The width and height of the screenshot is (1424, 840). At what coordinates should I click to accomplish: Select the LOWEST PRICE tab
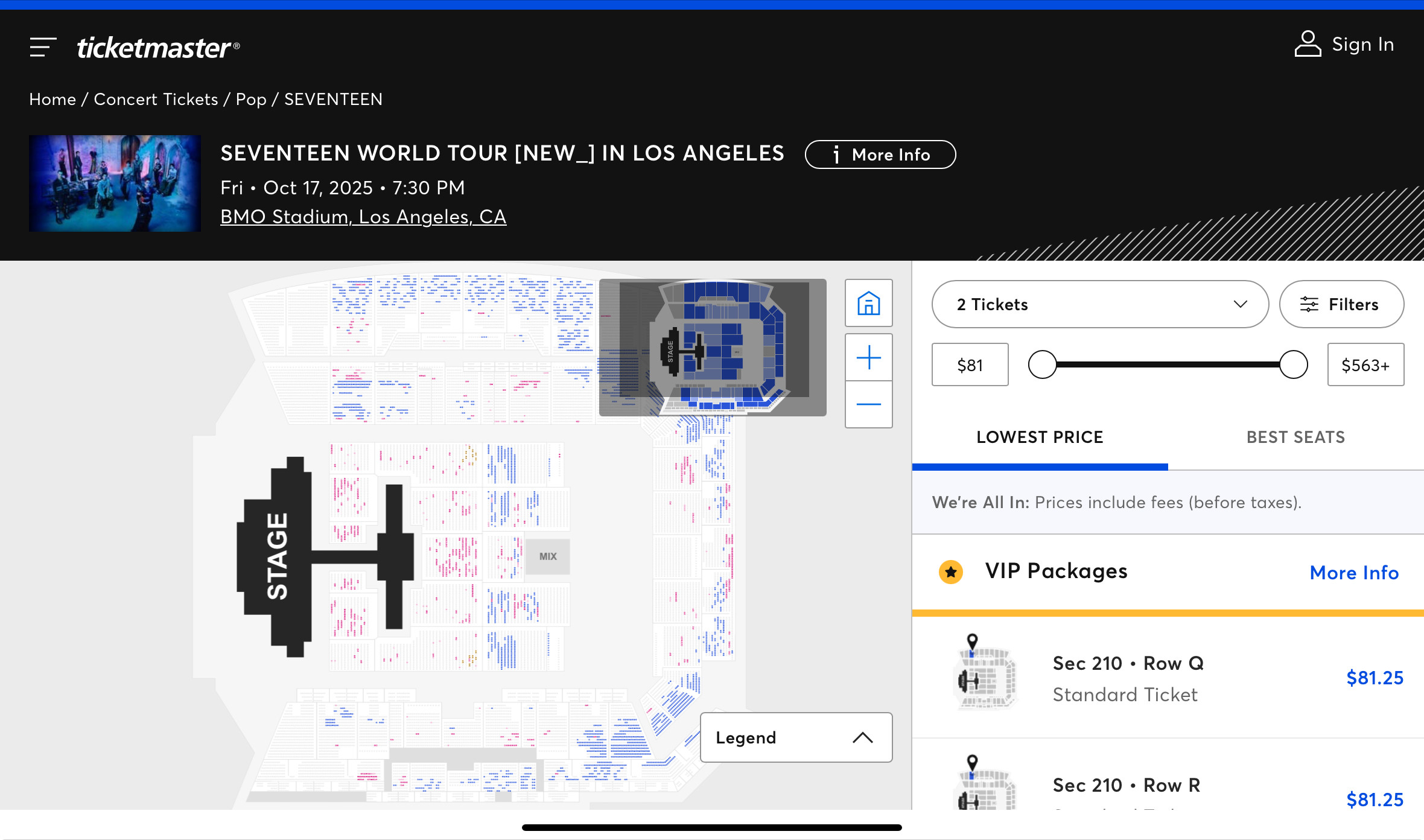click(1040, 437)
